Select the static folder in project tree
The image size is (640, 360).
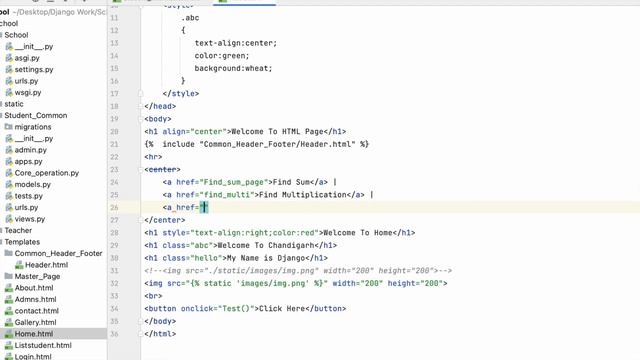pos(14,104)
